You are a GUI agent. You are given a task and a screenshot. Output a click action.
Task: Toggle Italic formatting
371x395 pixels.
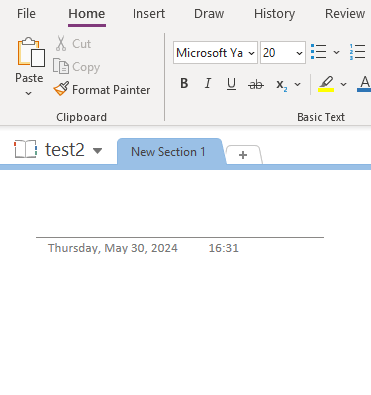pyautogui.click(x=208, y=83)
